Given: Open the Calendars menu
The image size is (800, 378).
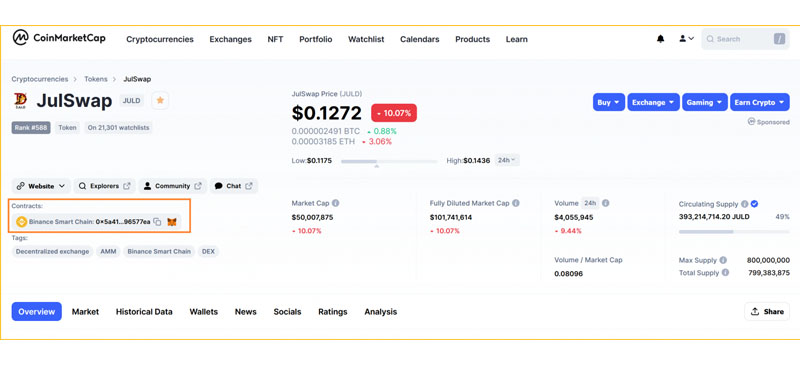Looking at the screenshot, I should (419, 39).
